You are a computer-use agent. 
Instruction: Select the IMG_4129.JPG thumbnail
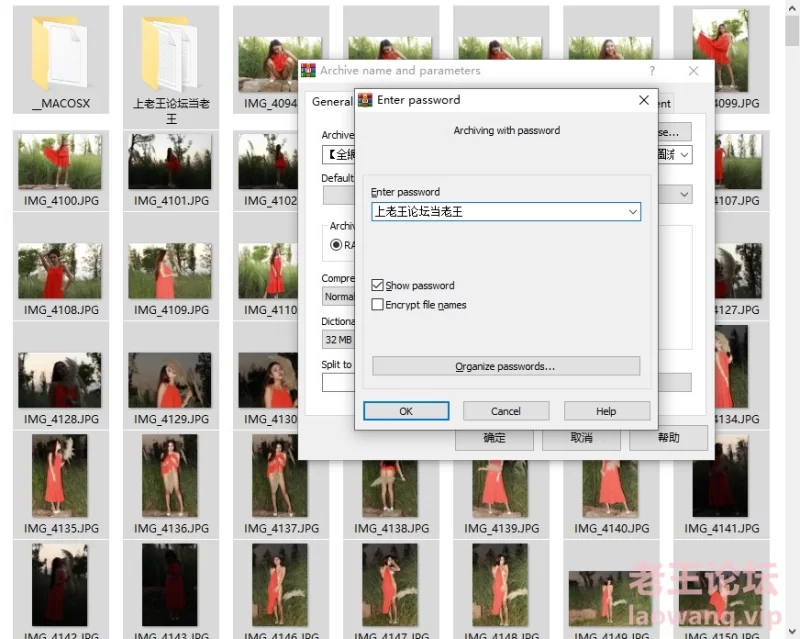coord(170,380)
